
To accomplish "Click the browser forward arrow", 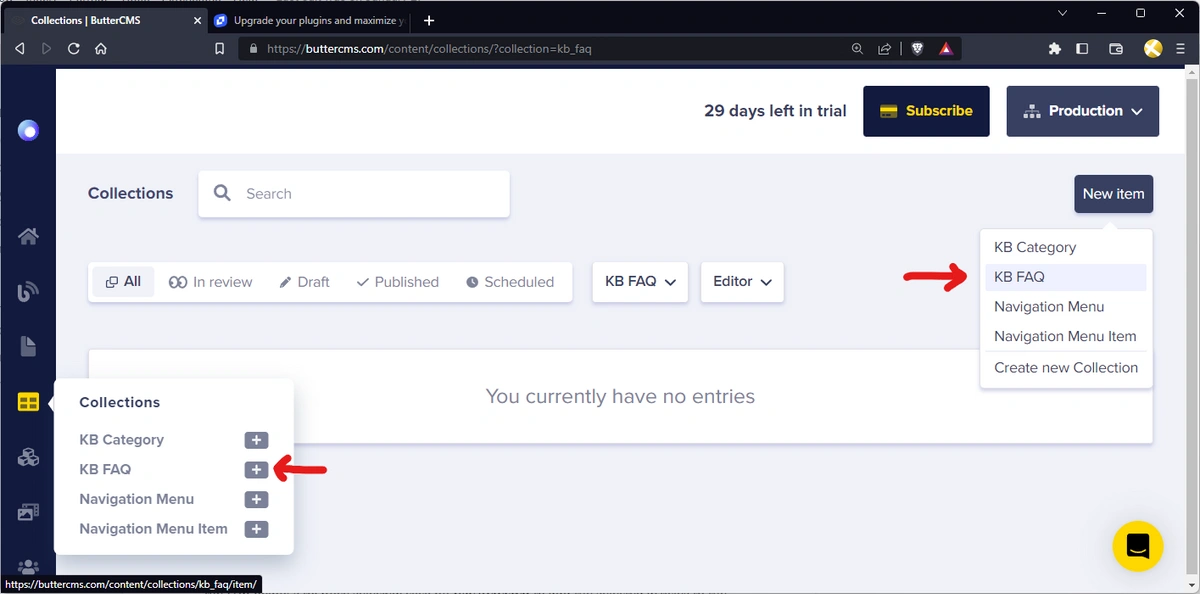I will pyautogui.click(x=46, y=48).
